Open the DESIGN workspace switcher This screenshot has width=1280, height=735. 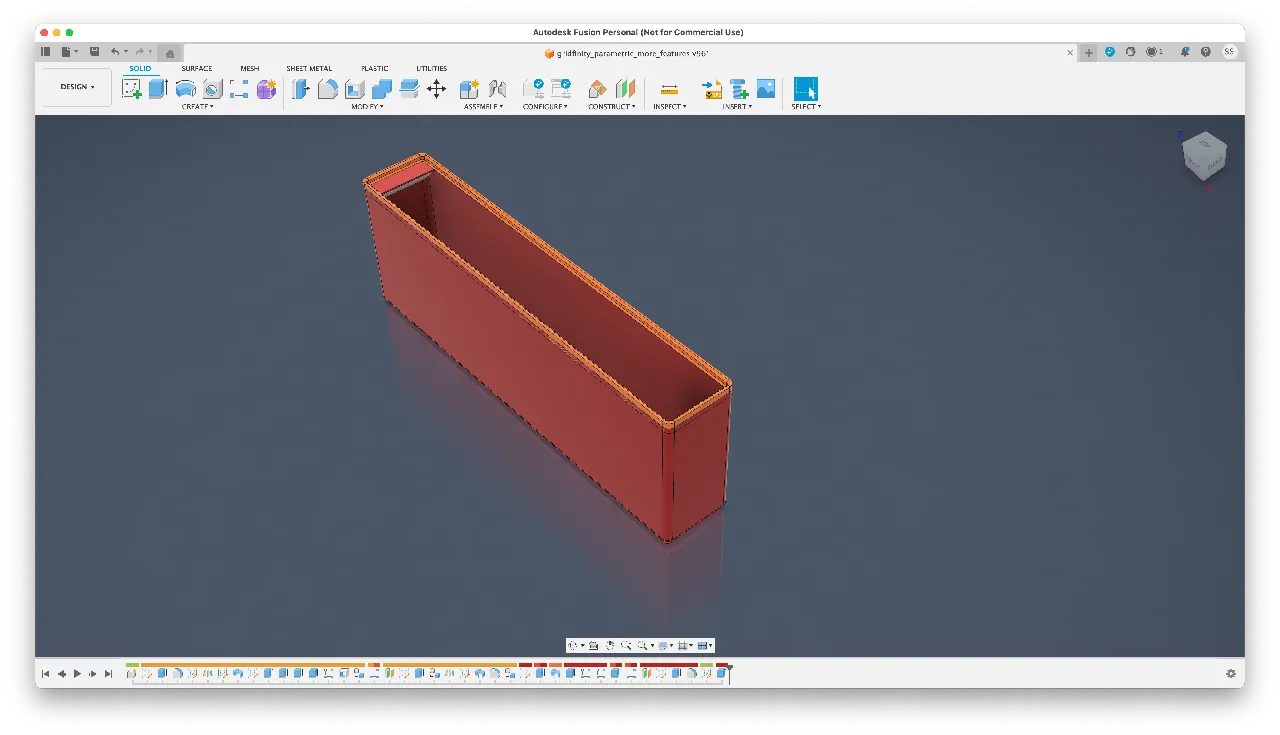[75, 87]
